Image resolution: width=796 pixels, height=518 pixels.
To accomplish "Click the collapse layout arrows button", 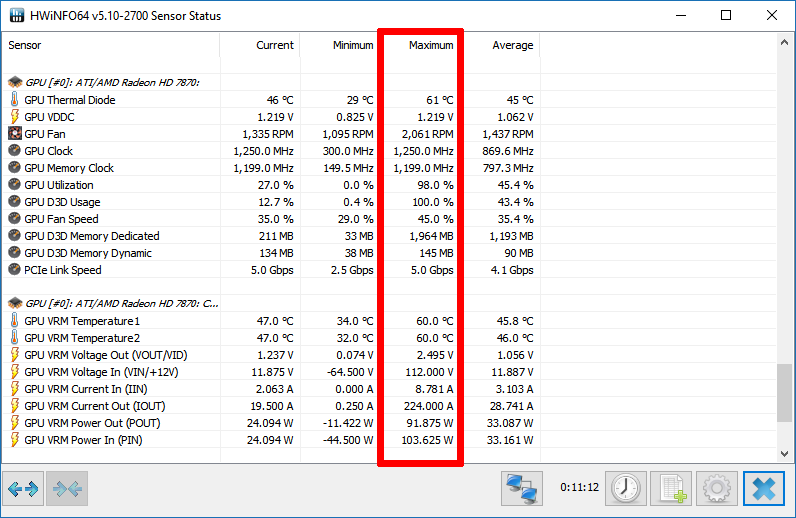I will (x=67, y=489).
